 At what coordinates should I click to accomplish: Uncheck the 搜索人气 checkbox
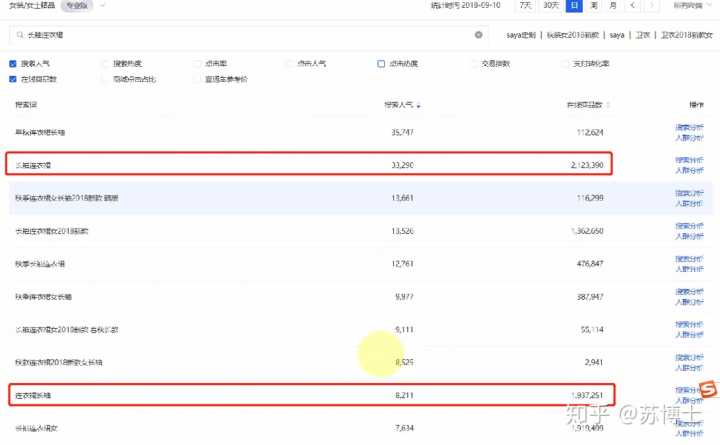(x=12, y=63)
